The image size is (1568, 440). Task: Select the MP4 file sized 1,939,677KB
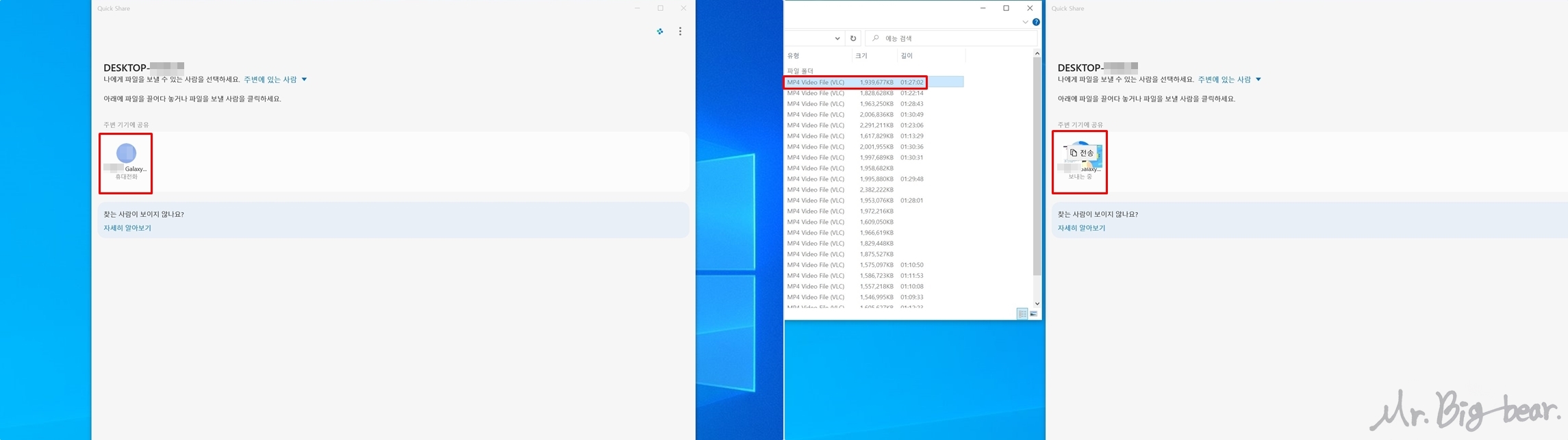click(874, 82)
